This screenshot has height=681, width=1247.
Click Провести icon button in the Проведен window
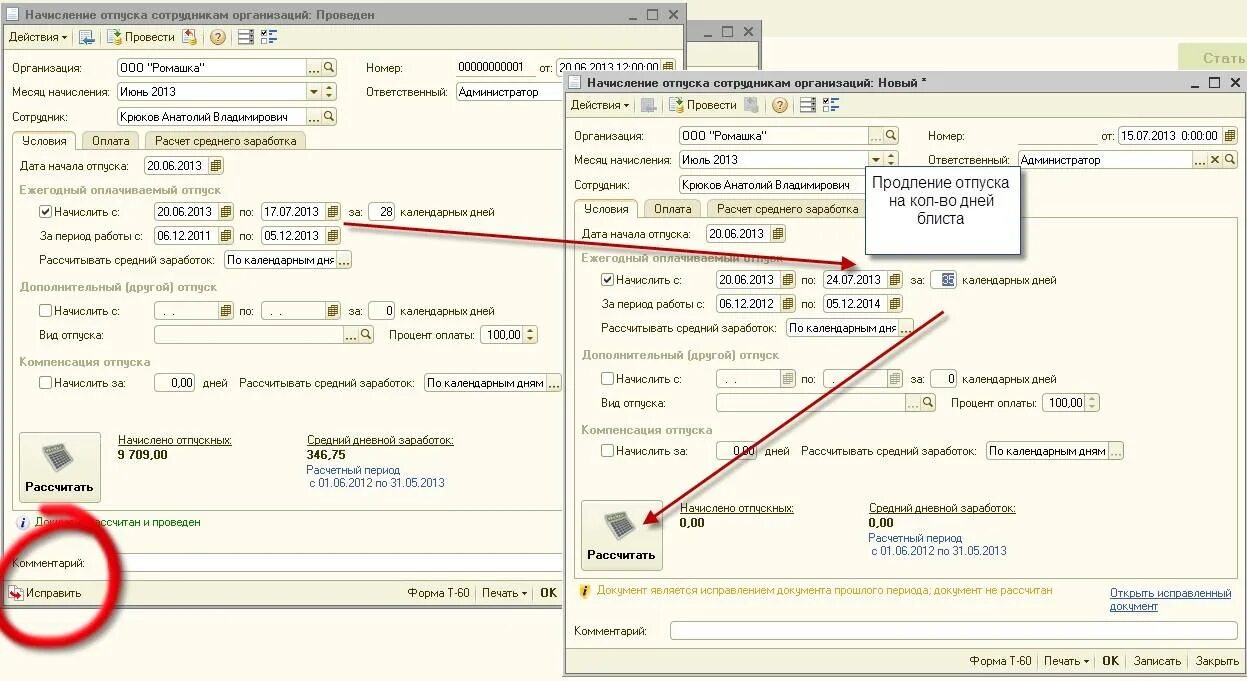pos(142,37)
